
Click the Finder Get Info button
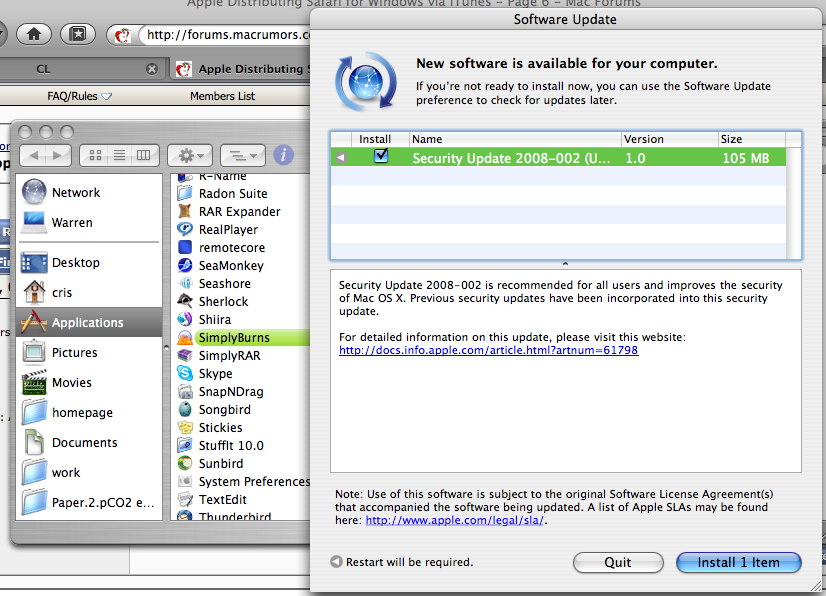pyautogui.click(x=283, y=155)
